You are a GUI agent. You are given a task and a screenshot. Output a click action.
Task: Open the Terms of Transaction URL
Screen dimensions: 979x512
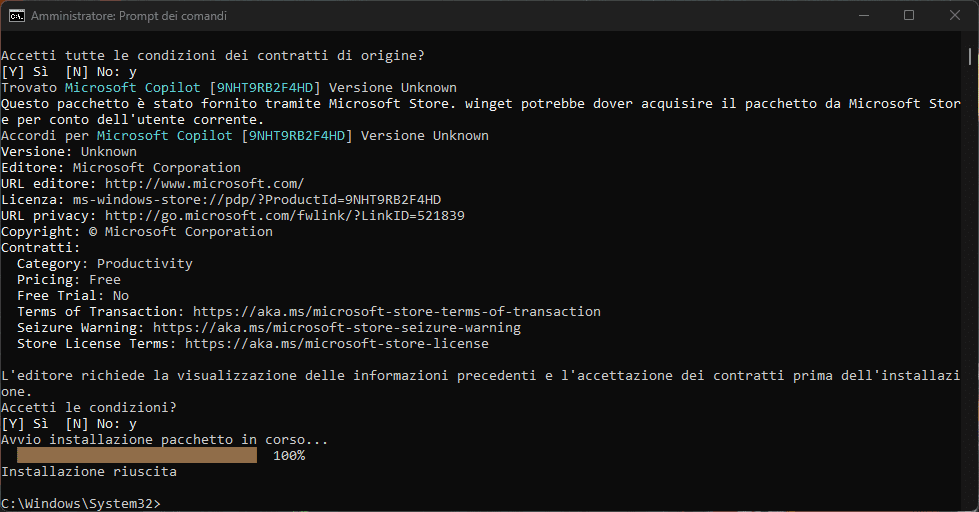[396, 312]
